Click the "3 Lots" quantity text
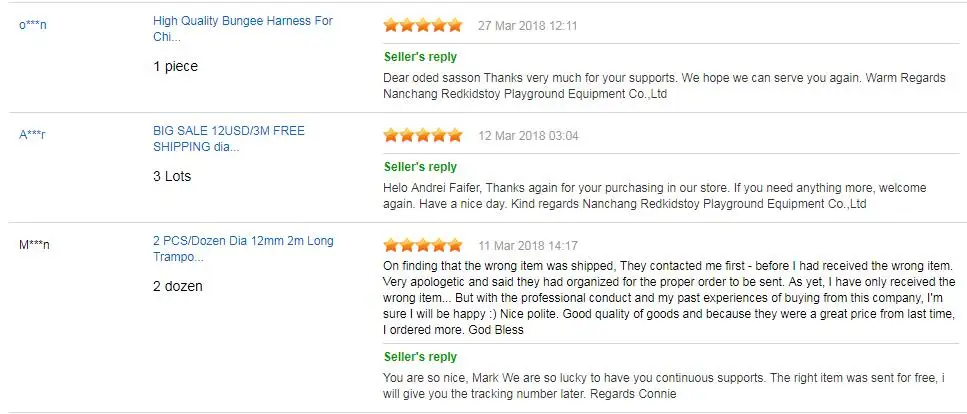Screen dimensions: 967x414 point(172,176)
